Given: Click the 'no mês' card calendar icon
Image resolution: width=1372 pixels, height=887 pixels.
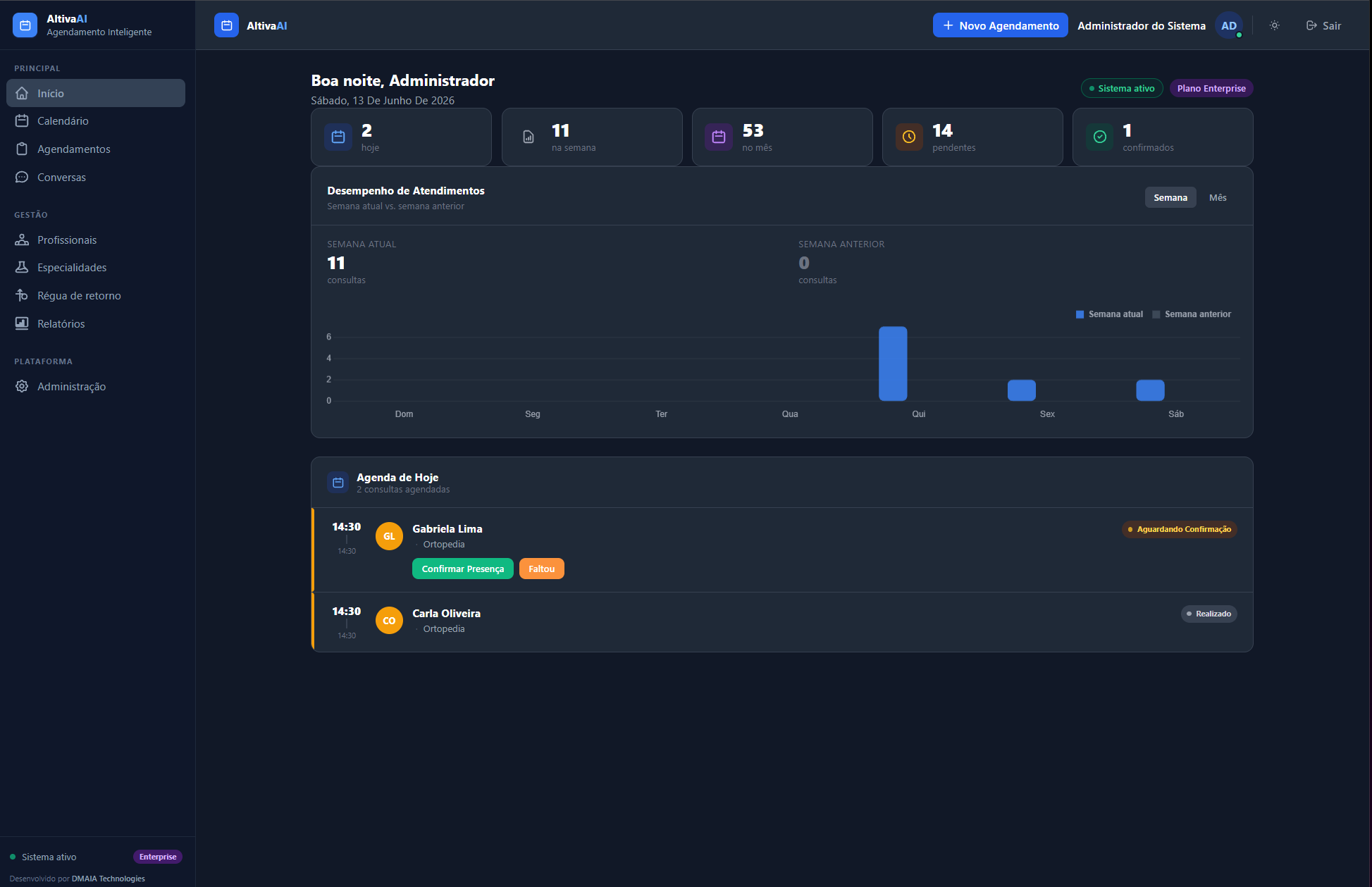Looking at the screenshot, I should coord(719,137).
